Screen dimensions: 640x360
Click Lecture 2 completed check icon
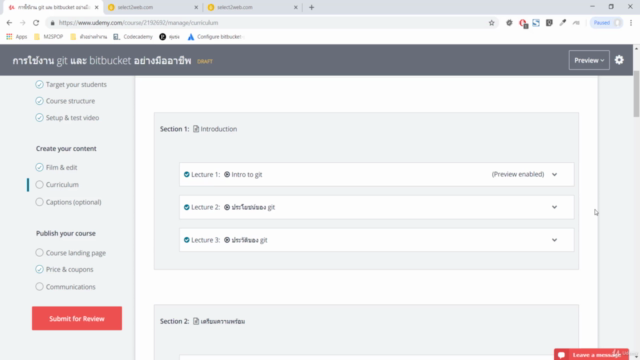pos(187,207)
